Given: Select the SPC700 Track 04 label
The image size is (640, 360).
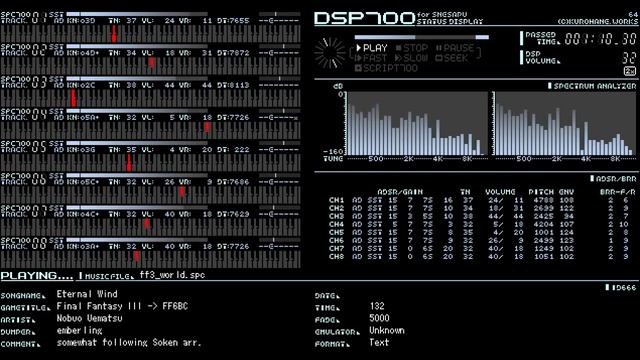Looking at the screenshot, I should [24, 114].
